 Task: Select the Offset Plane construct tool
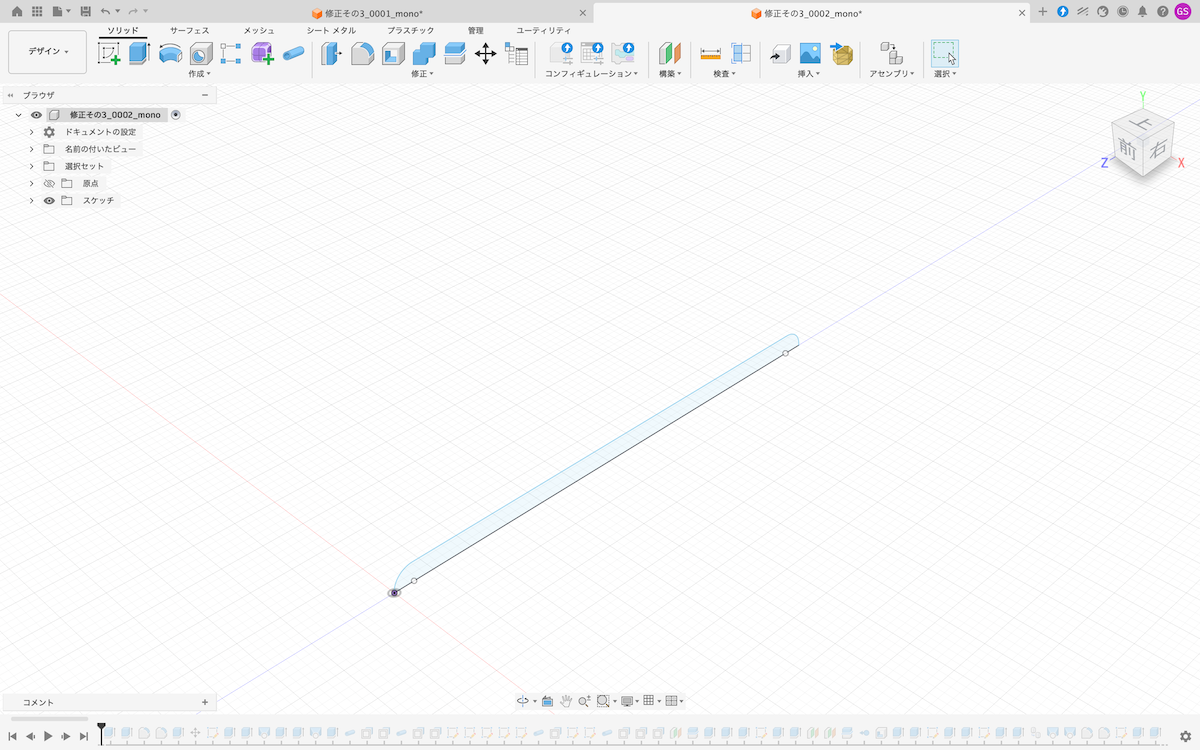pos(670,53)
